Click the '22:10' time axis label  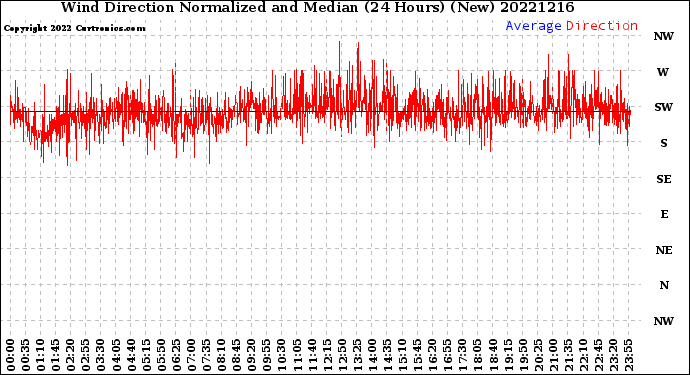coord(583,355)
